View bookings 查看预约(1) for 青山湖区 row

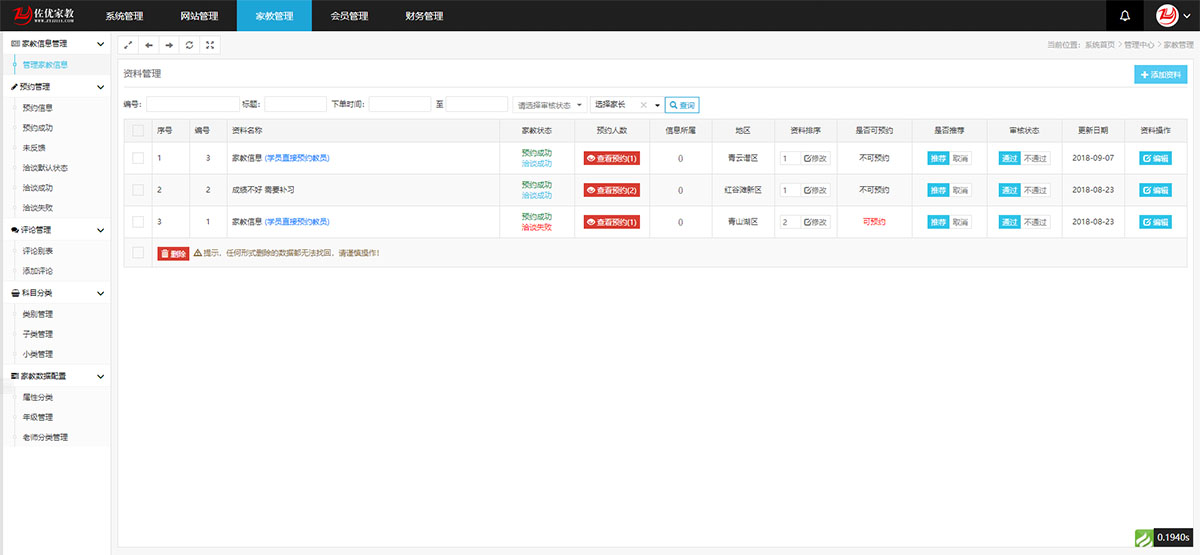(x=611, y=222)
